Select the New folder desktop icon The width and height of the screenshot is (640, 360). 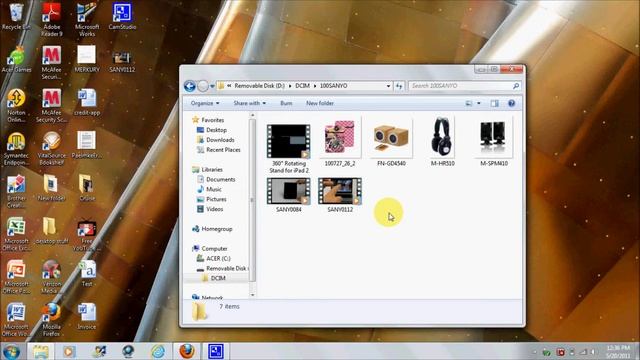point(51,188)
